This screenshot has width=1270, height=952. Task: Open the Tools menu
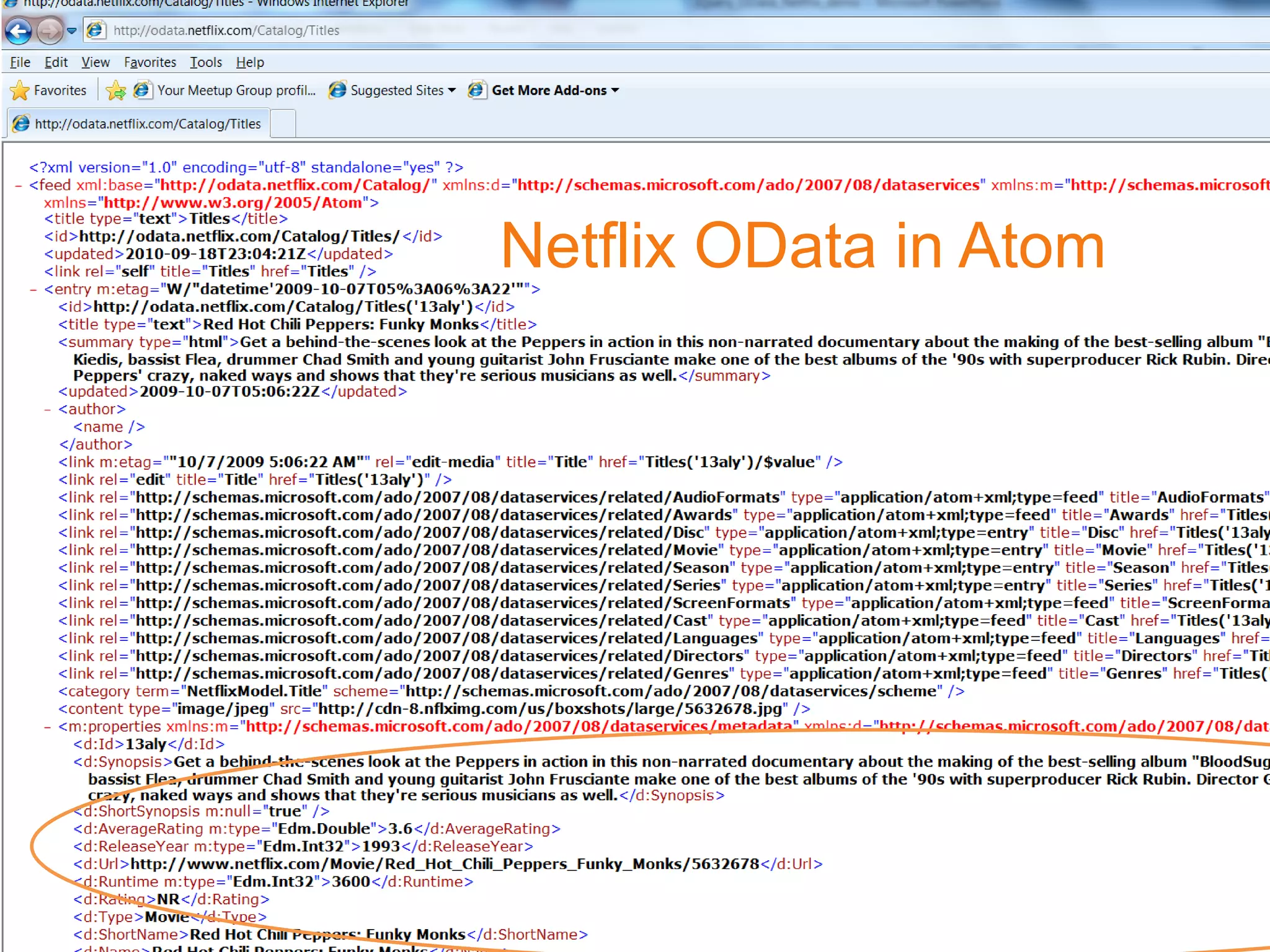(x=206, y=63)
